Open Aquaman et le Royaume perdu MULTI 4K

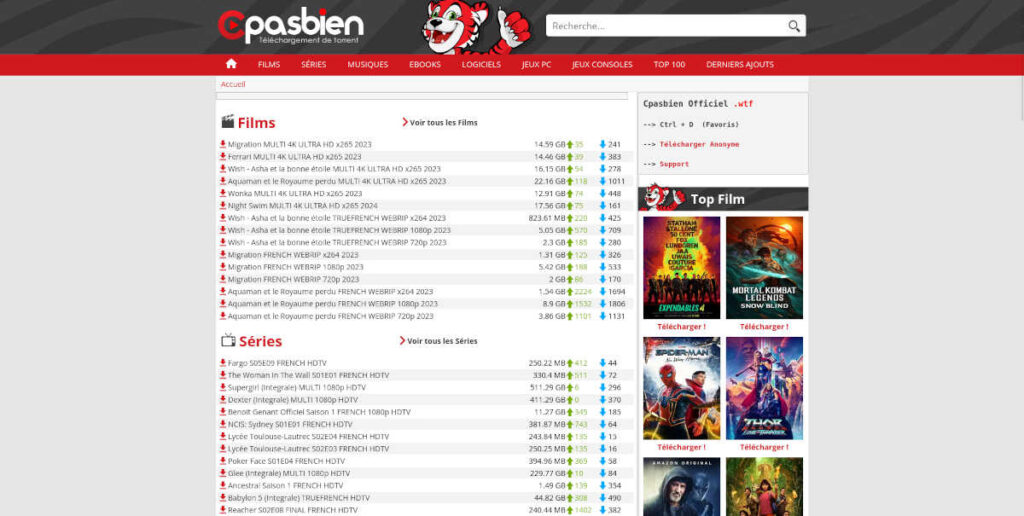coord(337,181)
